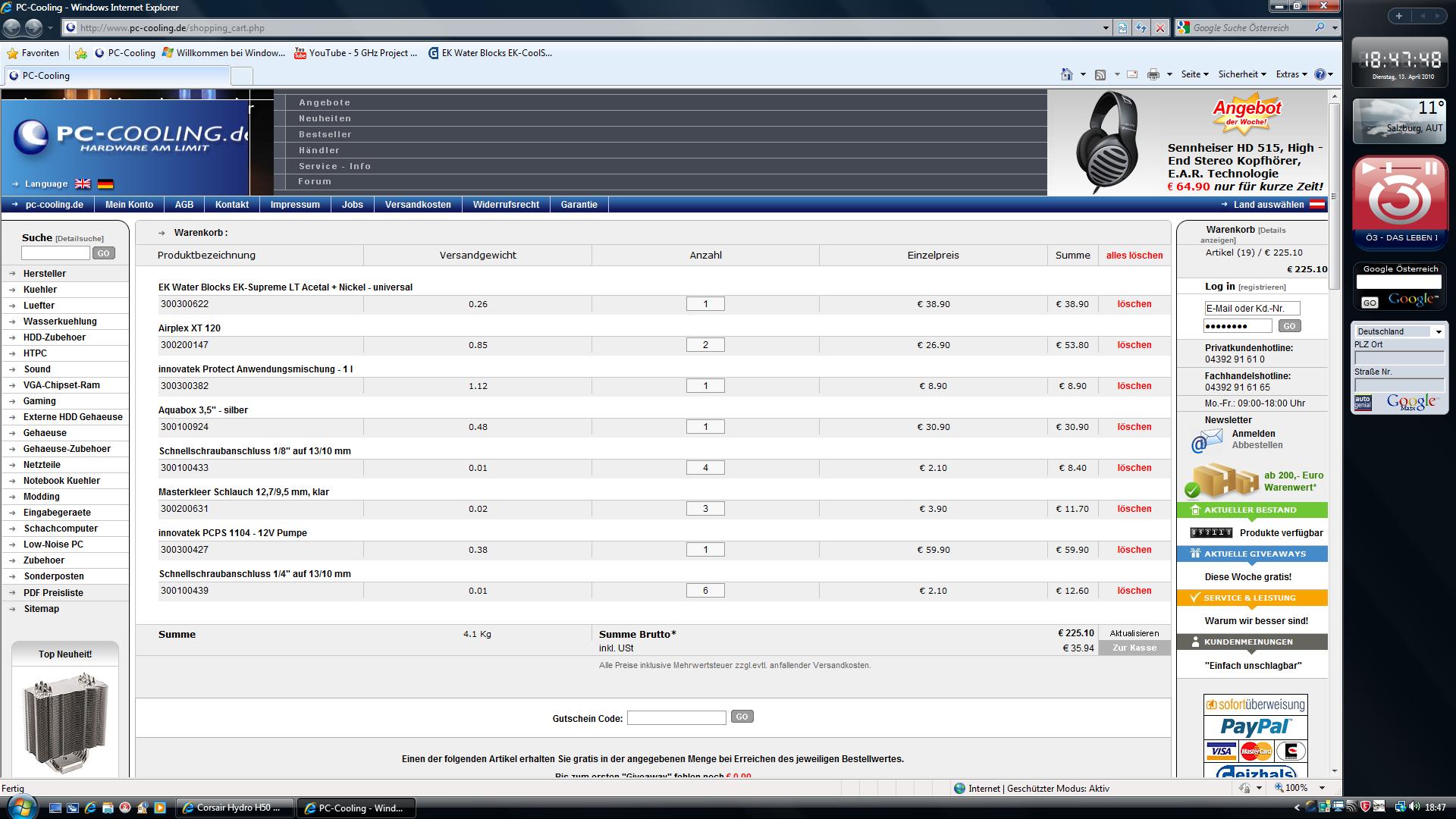Image resolution: width=1456 pixels, height=819 pixels.
Task: Click the Favoriten star button
Action: click(x=33, y=53)
